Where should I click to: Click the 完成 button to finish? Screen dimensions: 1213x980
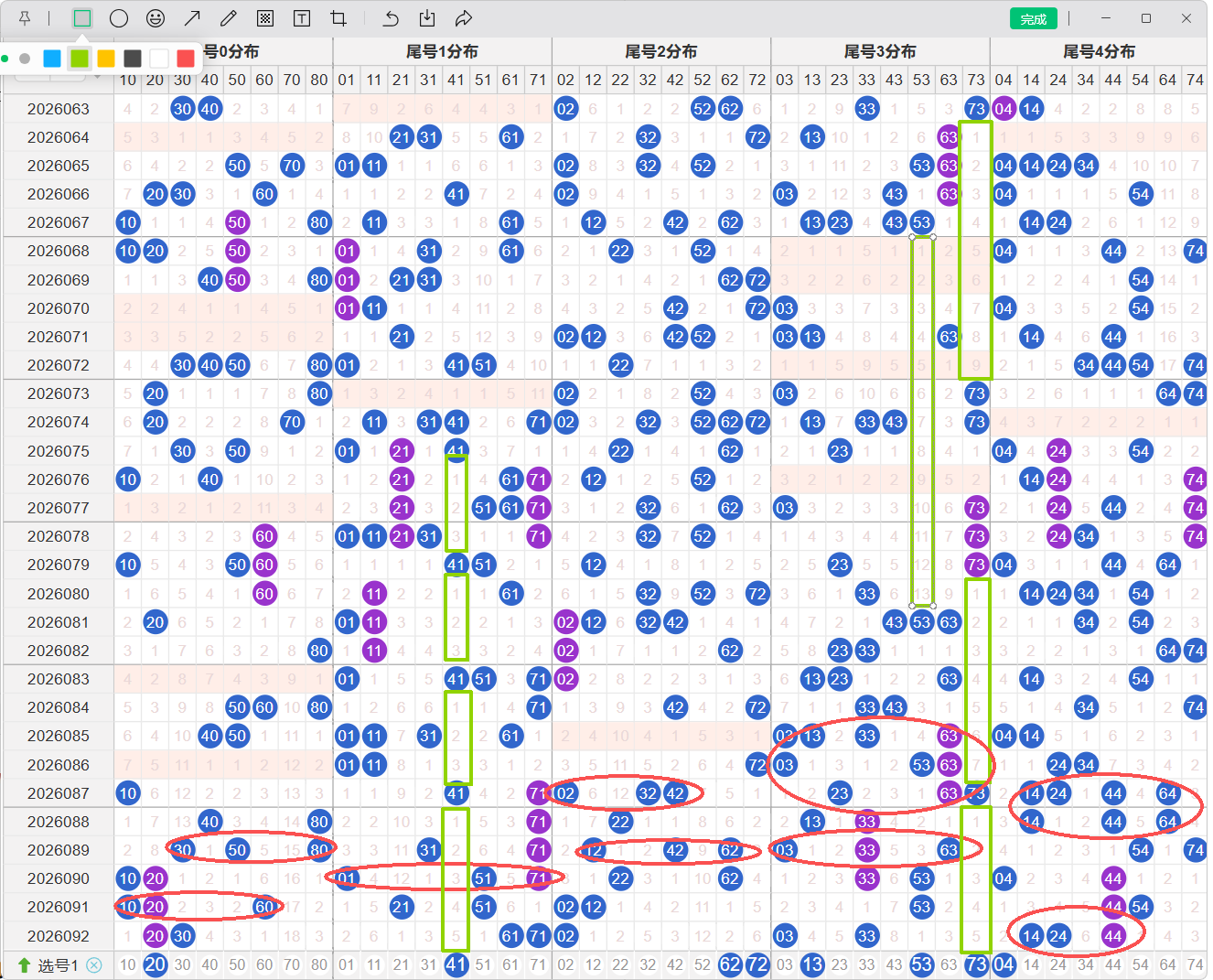1033,19
